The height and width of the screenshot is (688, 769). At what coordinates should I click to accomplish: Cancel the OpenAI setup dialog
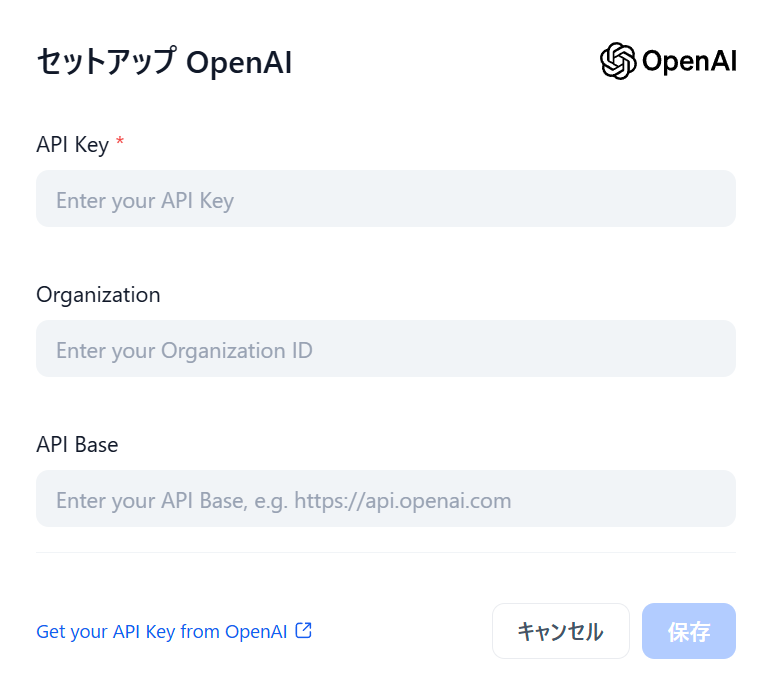[x=561, y=631]
